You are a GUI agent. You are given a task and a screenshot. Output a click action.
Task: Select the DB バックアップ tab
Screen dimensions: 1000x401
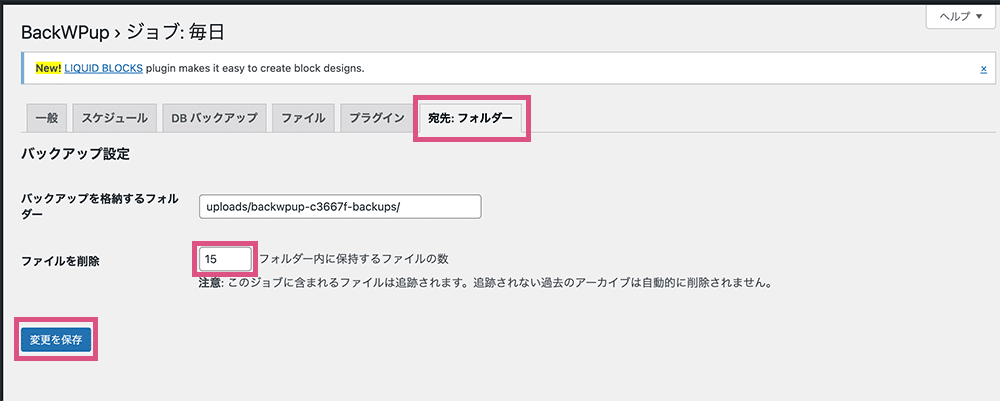(214, 118)
